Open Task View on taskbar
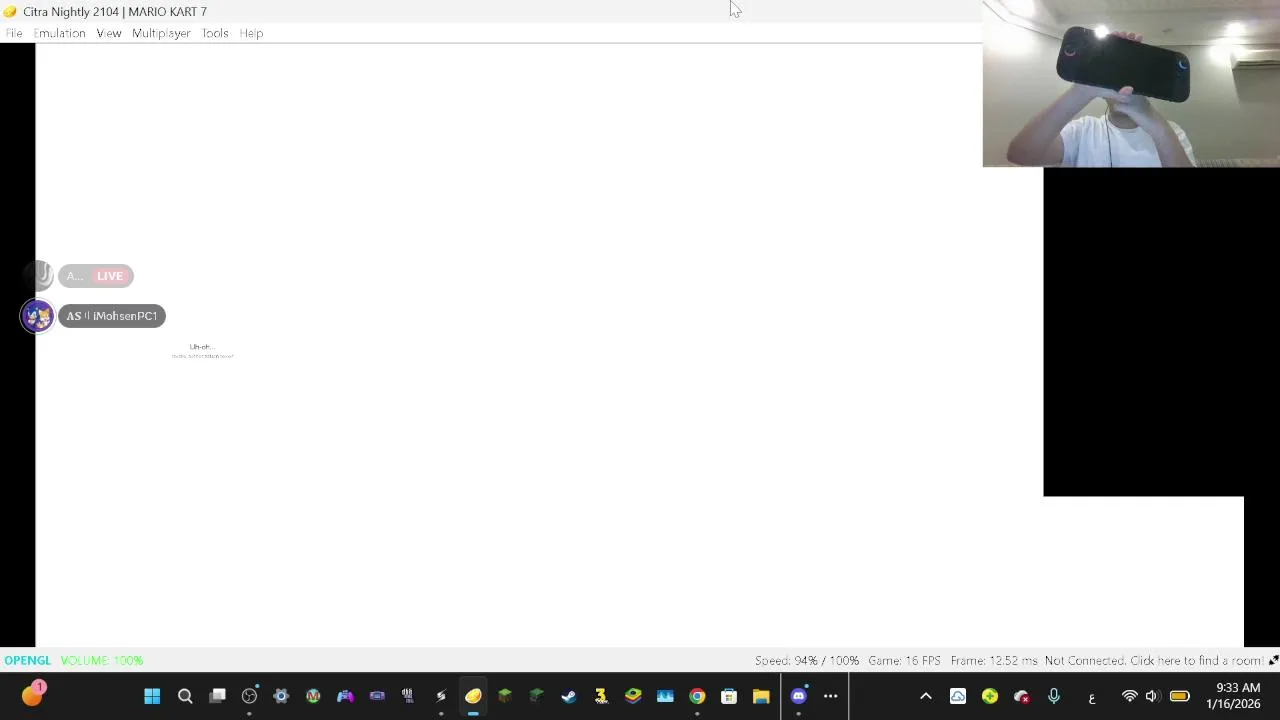The image size is (1280, 720). tap(217, 696)
